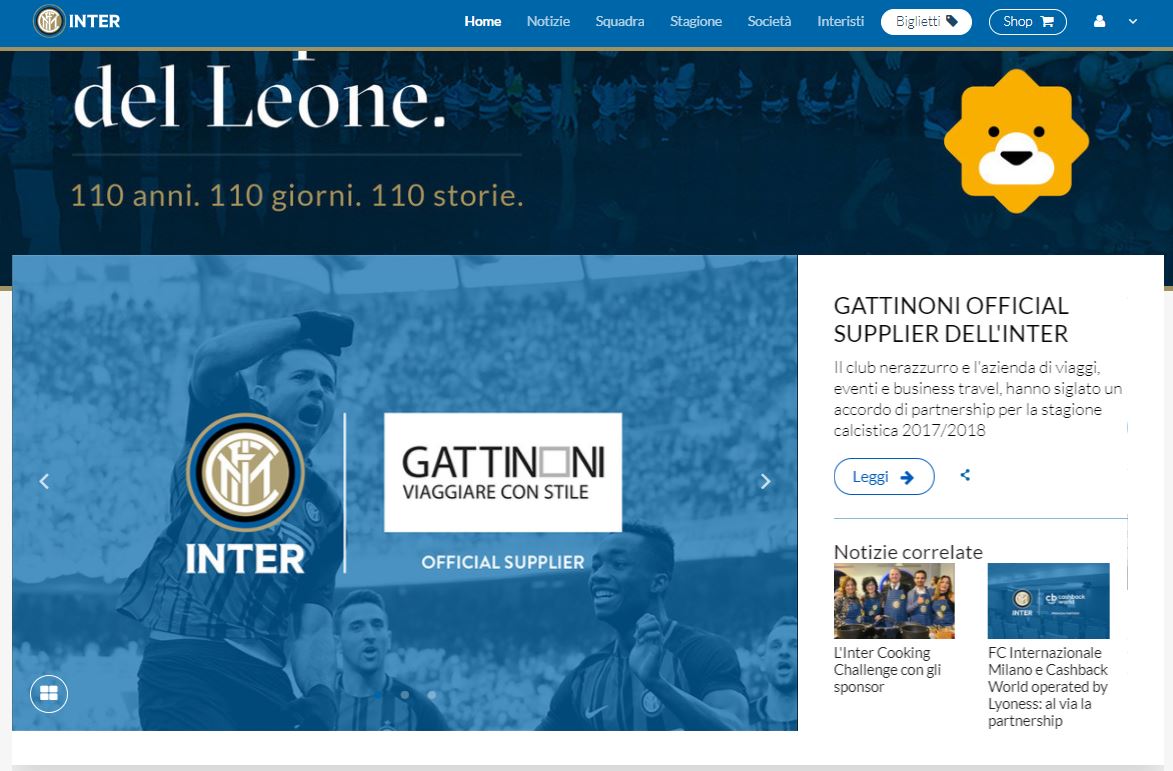The image size is (1173, 771).
Task: Open the Notizie menu
Action: pyautogui.click(x=548, y=22)
